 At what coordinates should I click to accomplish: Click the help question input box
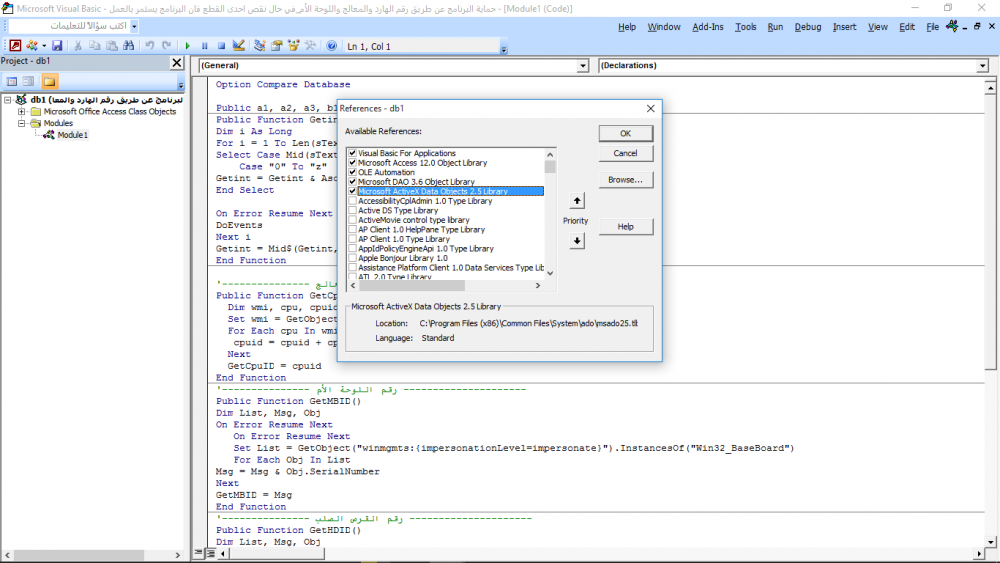click(70, 26)
